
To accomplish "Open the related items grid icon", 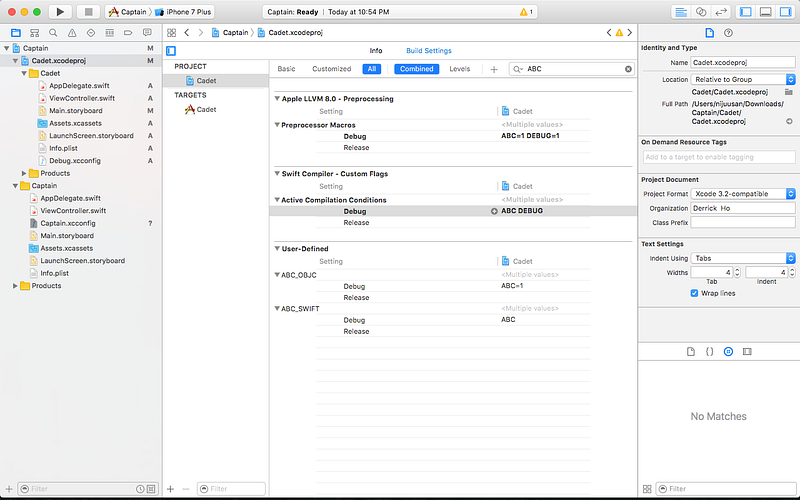I will click(x=171, y=33).
